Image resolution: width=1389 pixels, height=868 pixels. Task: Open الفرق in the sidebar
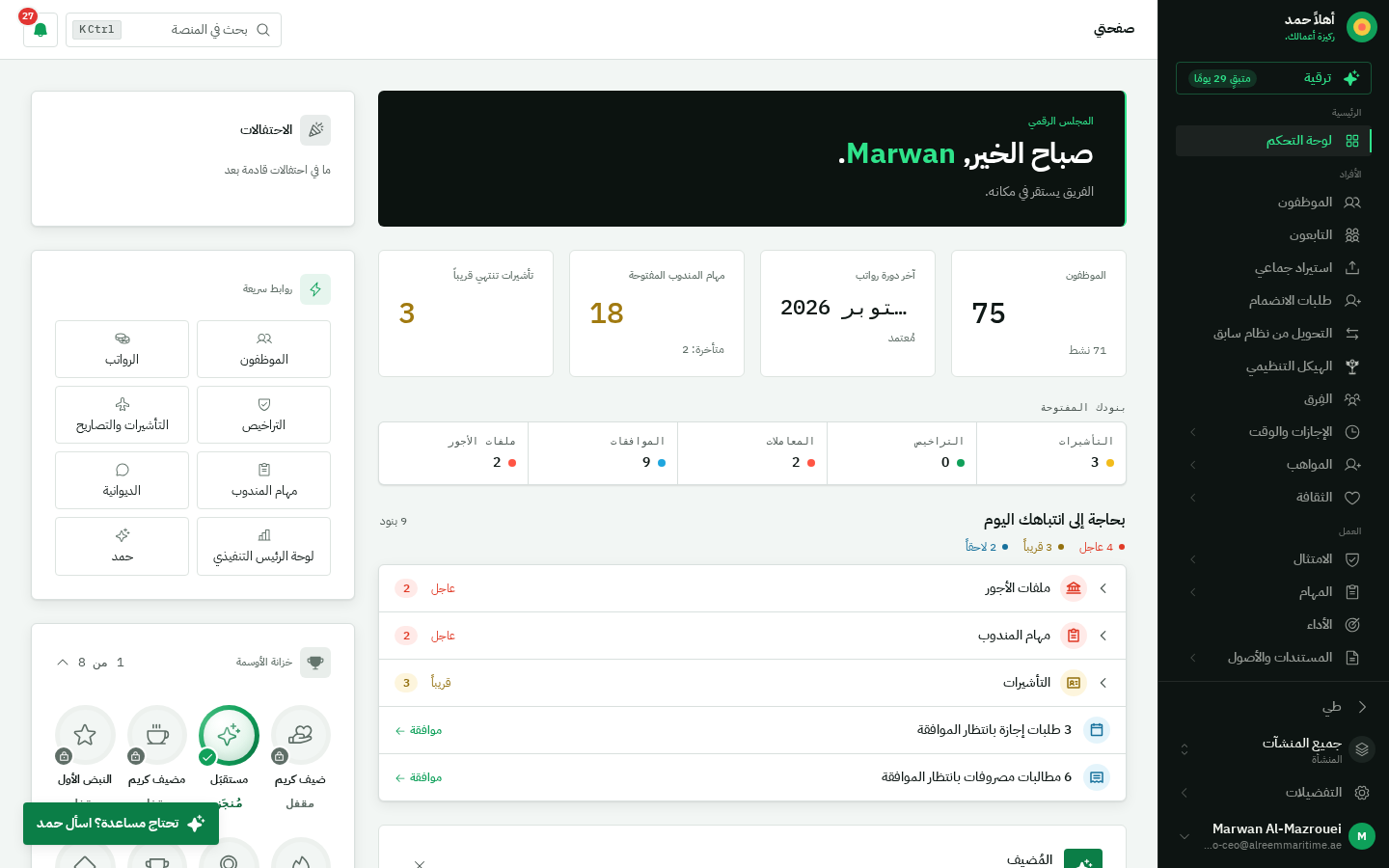pos(1273,399)
